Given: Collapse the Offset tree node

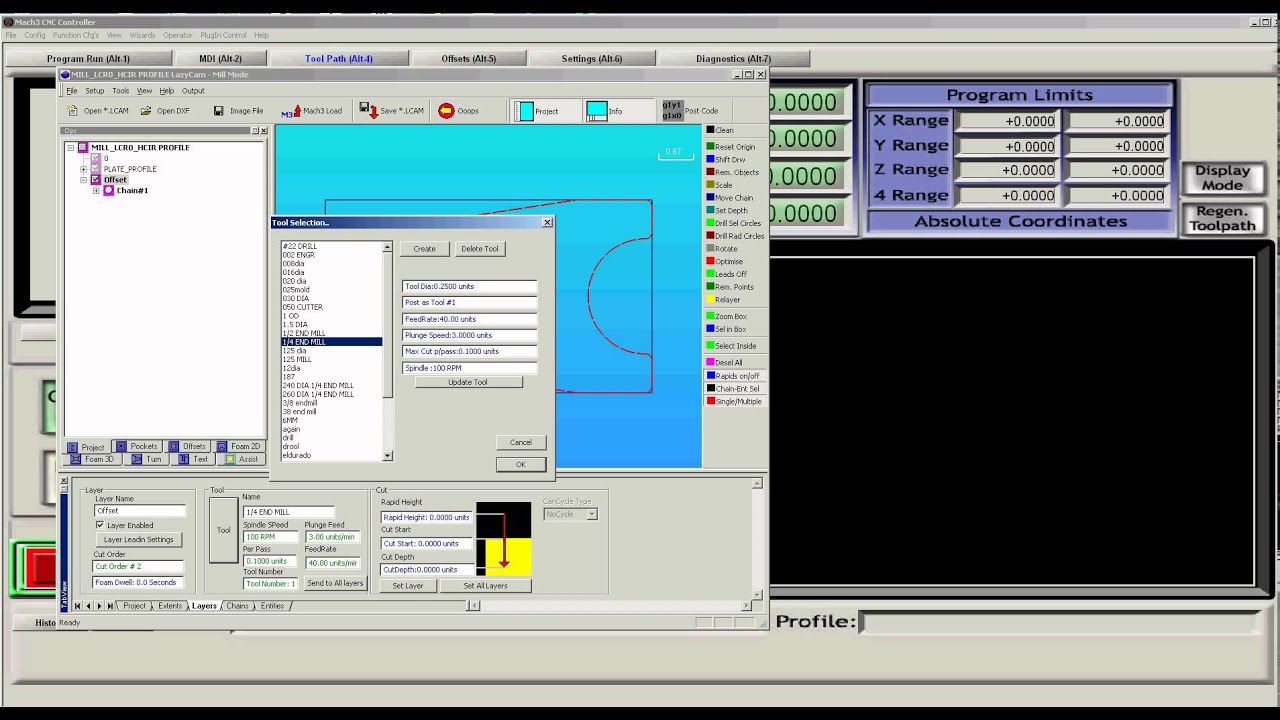Looking at the screenshot, I should tap(84, 180).
